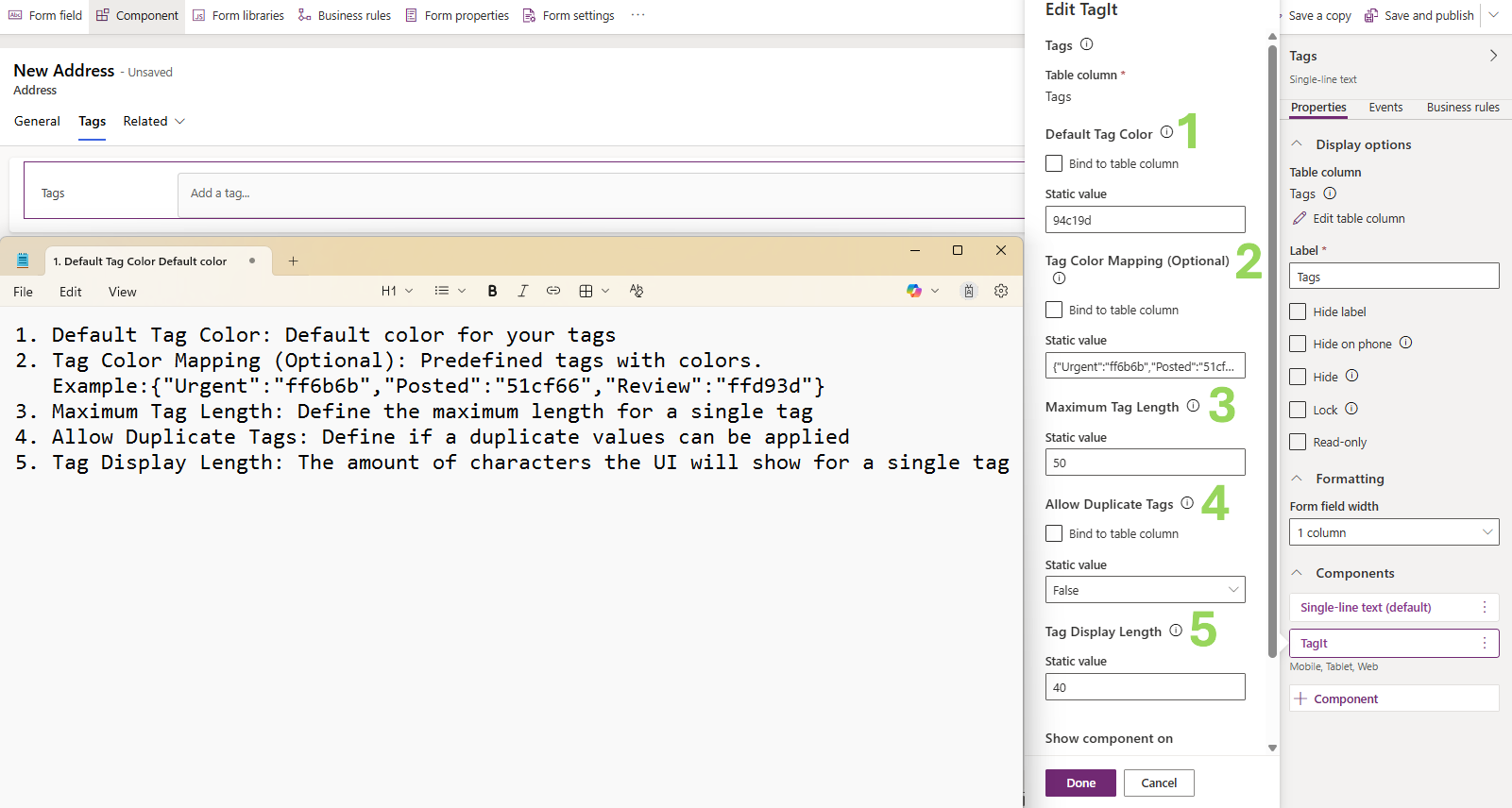This screenshot has width=1512, height=808.
Task: Open Notepad table dropdown
Action: (594, 291)
